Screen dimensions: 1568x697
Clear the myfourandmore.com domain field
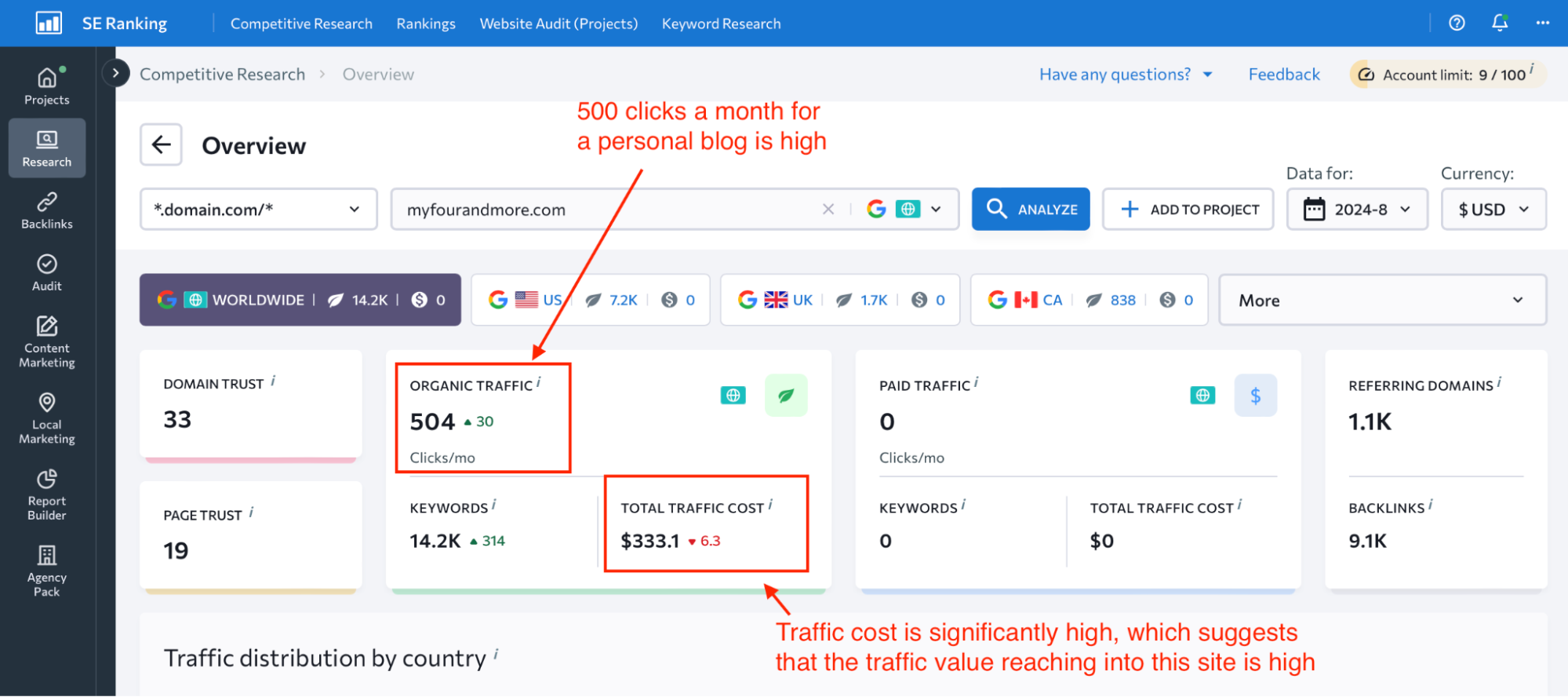coord(828,209)
